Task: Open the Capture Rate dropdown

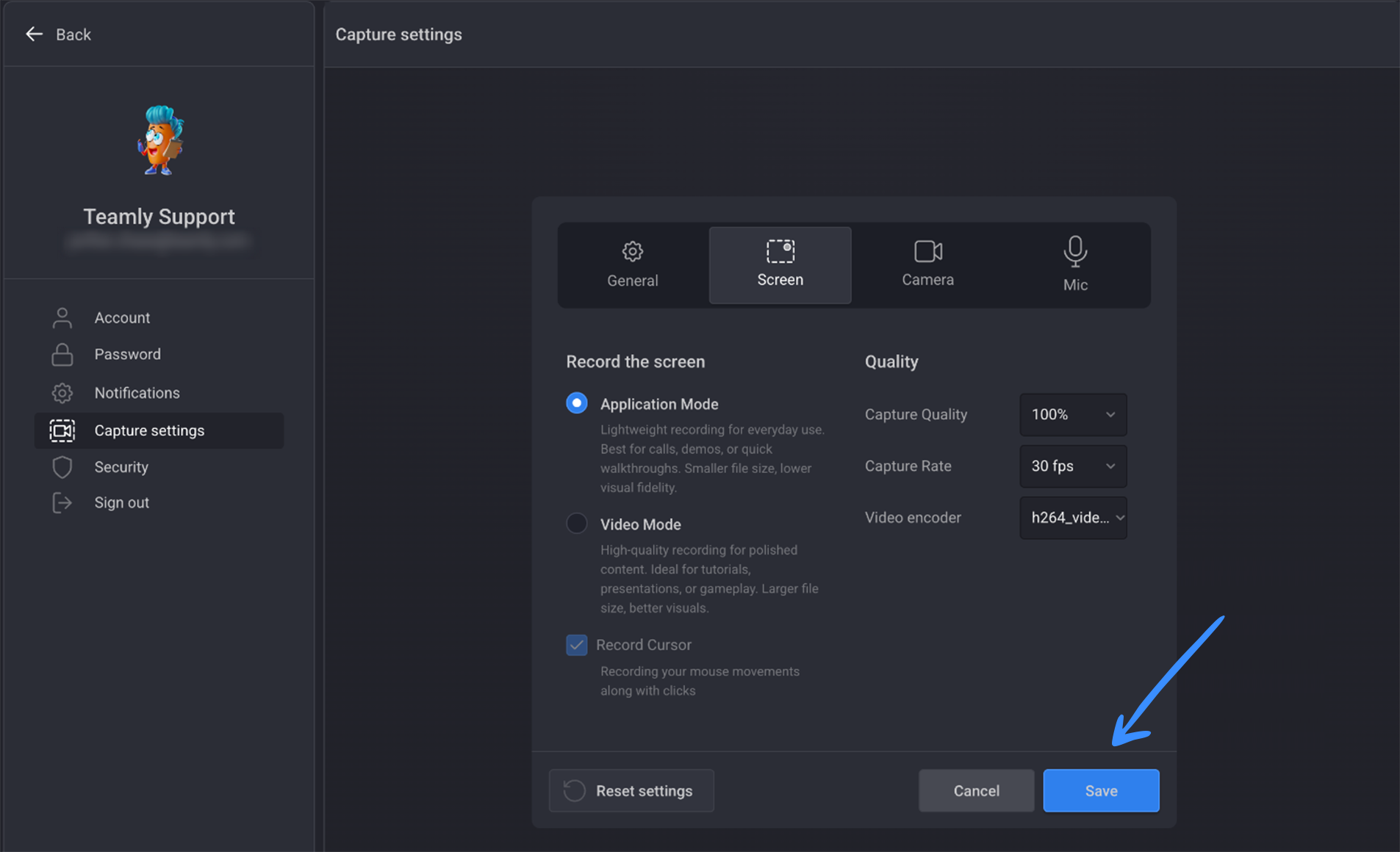Action: pos(1073,466)
